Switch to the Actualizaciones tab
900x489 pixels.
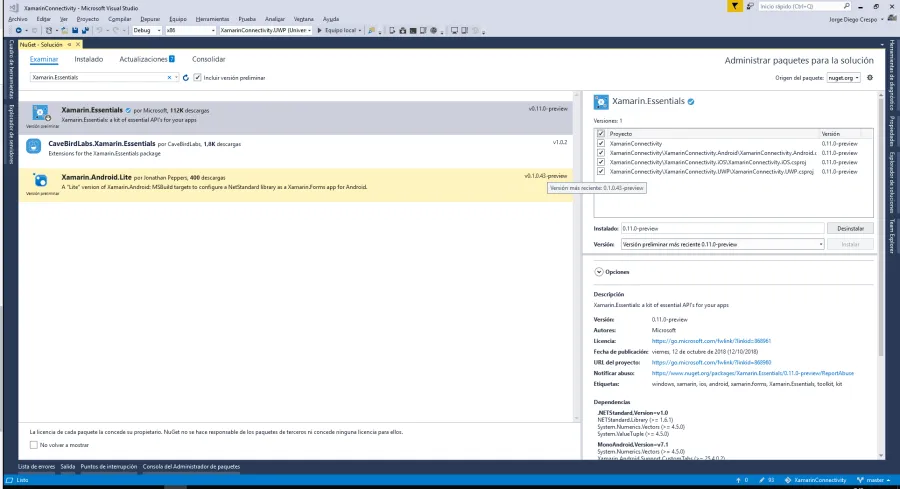tap(147, 59)
